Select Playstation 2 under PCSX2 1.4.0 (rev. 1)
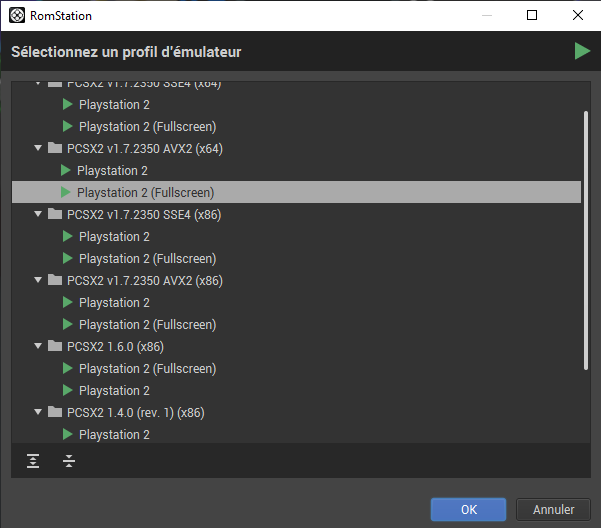The height and width of the screenshot is (528, 601). (114, 435)
